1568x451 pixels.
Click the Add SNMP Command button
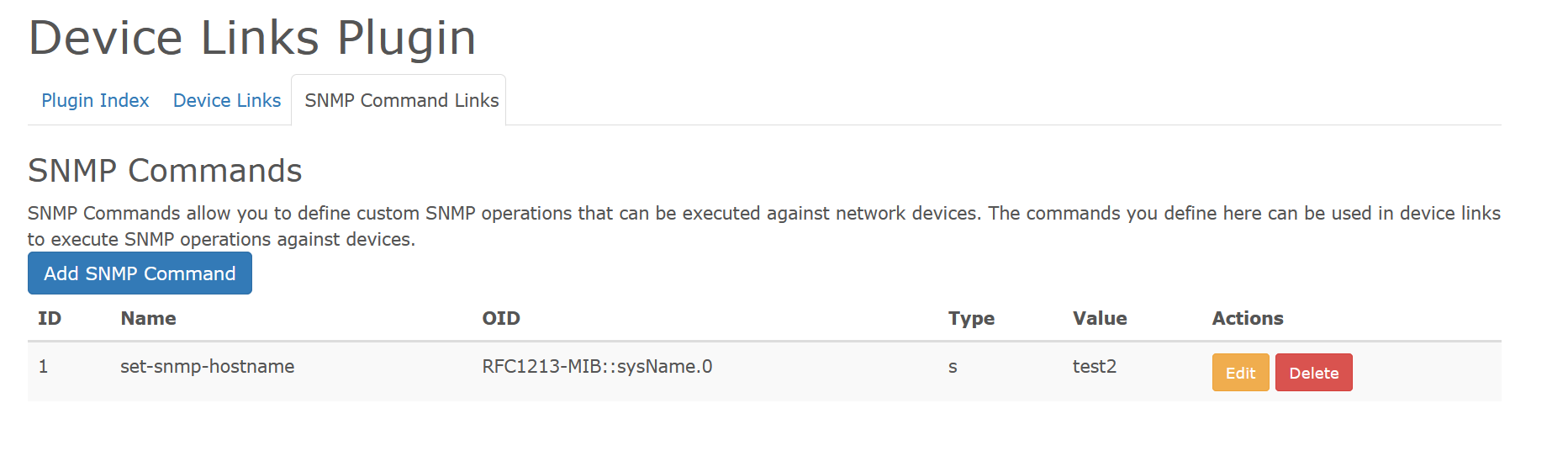click(x=140, y=273)
